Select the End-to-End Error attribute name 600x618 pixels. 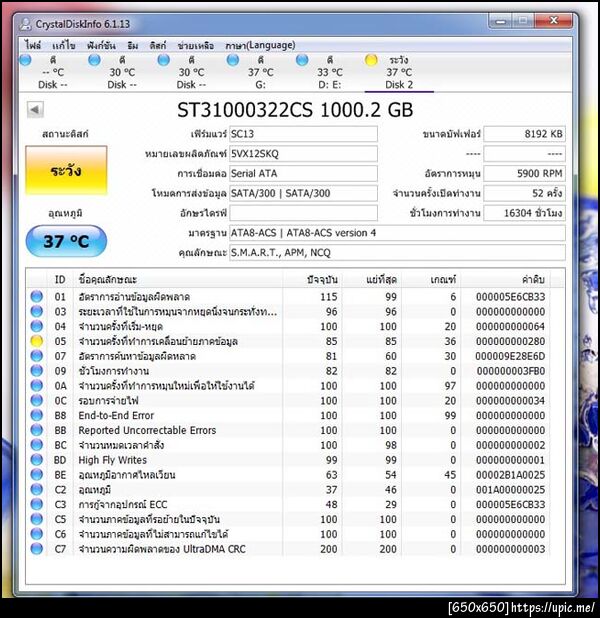tap(116, 415)
